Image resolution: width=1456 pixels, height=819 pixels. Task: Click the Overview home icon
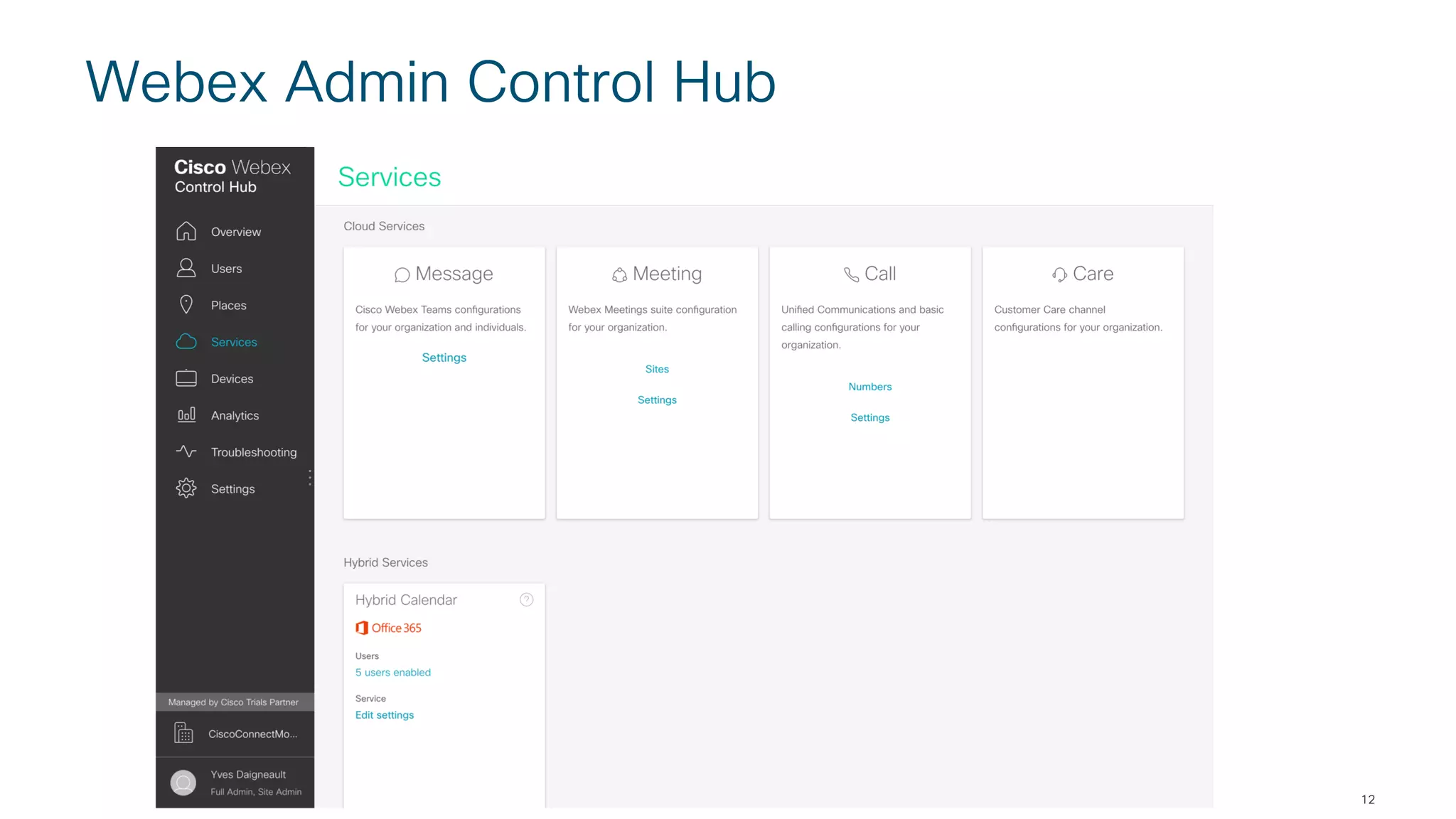(186, 231)
